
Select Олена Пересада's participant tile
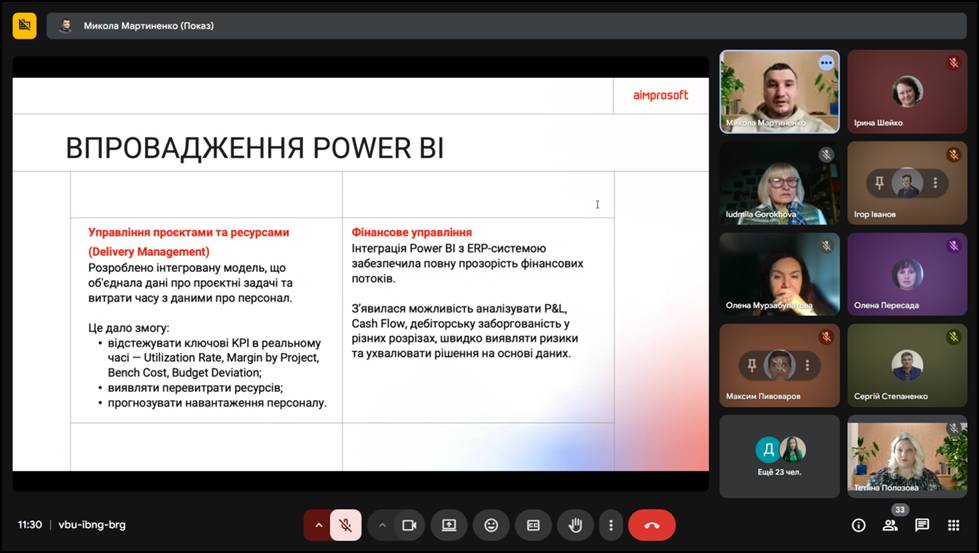click(x=907, y=274)
